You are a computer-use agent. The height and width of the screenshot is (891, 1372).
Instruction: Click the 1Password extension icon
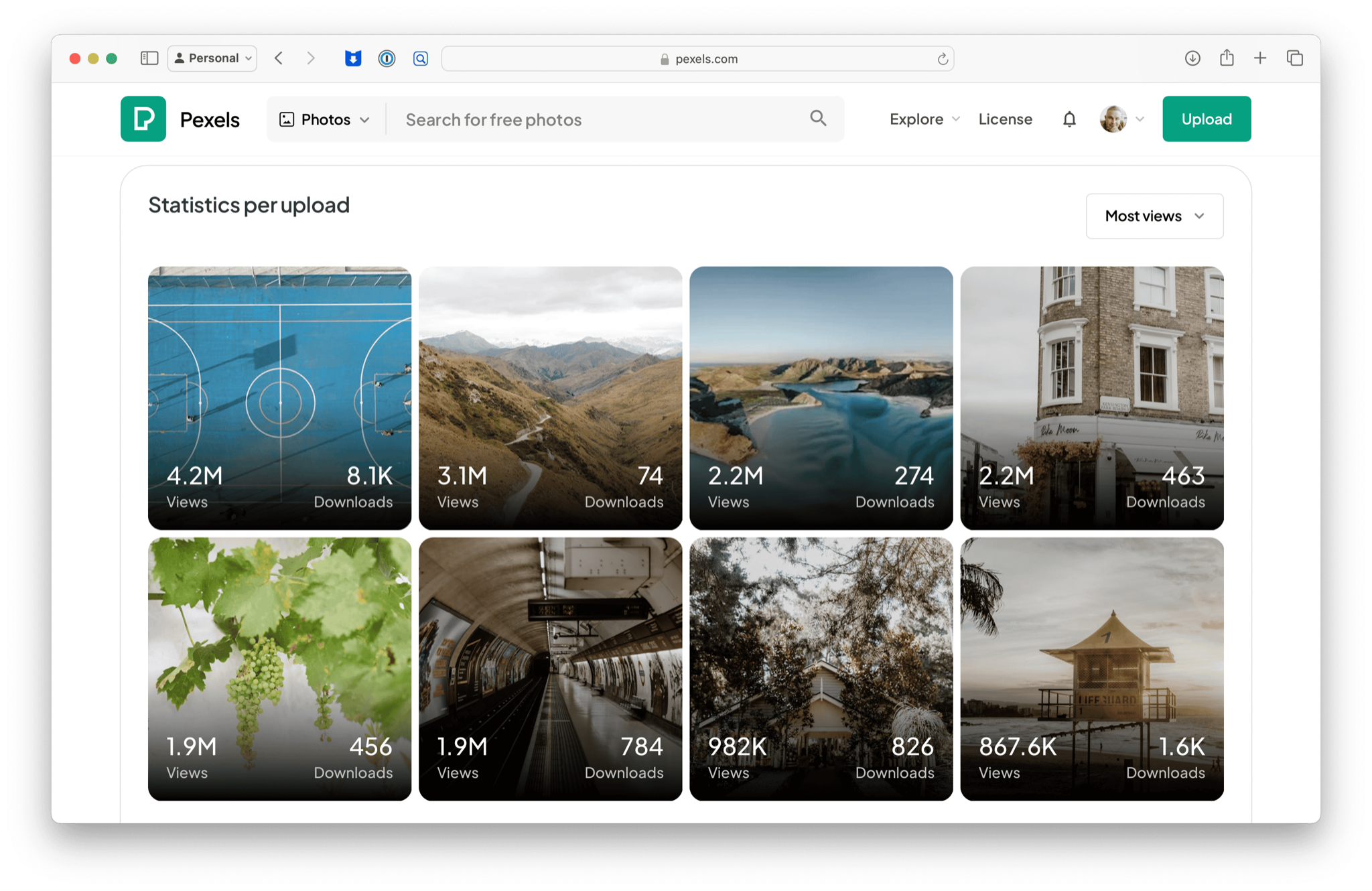pyautogui.click(x=387, y=58)
